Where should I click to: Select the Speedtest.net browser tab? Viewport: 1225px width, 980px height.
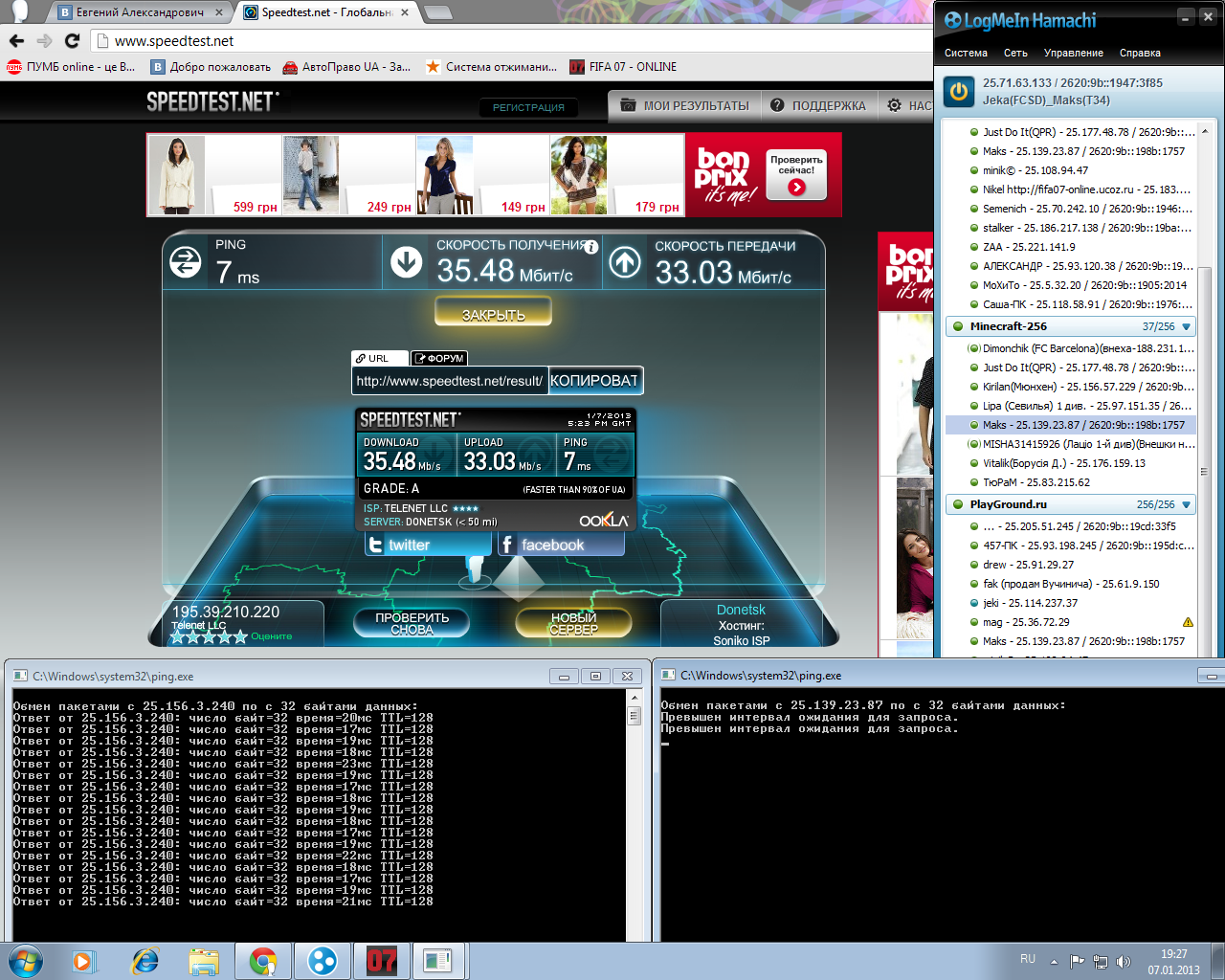point(327,12)
